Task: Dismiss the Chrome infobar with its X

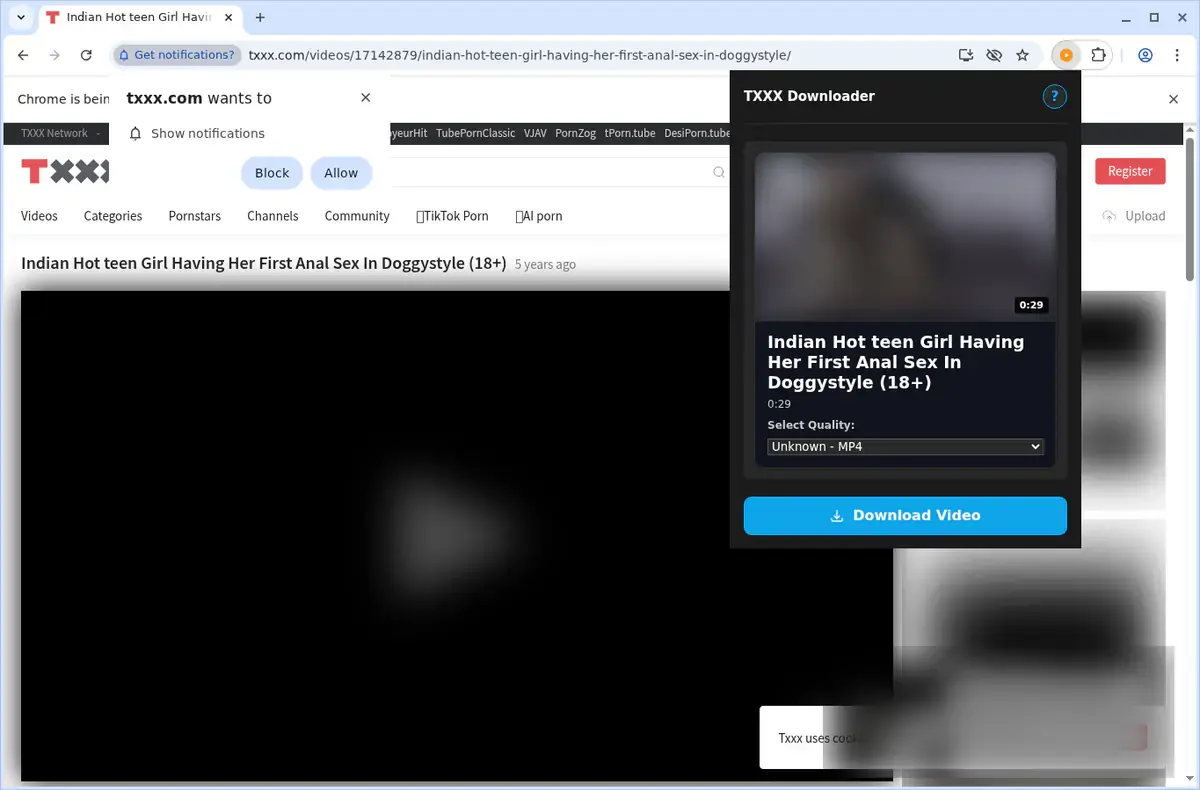Action: click(x=1174, y=99)
